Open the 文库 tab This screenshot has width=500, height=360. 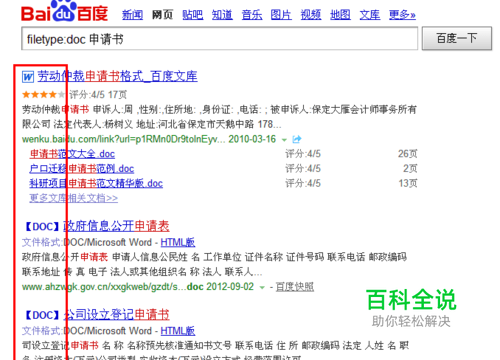pos(370,15)
